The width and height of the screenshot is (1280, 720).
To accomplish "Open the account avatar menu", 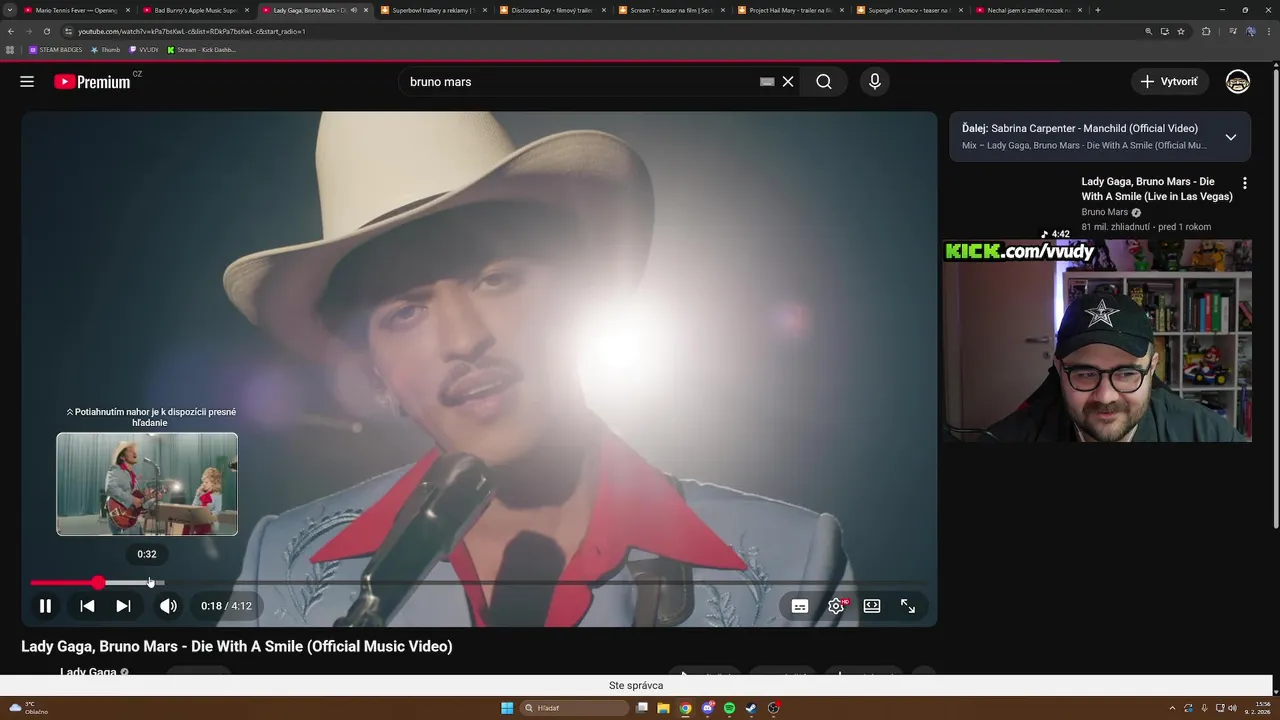I will click(x=1238, y=82).
